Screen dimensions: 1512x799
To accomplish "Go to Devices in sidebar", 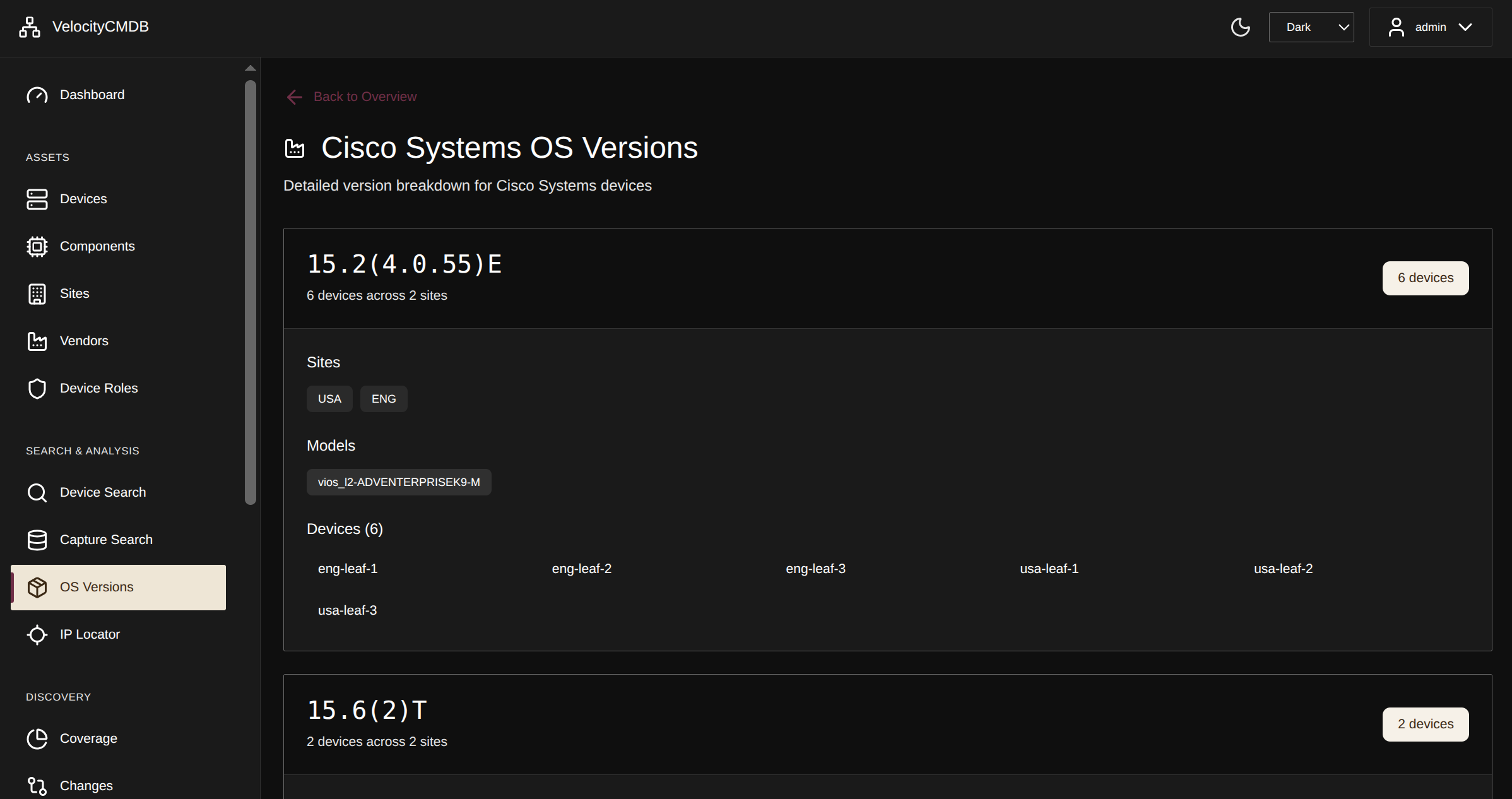I will [x=119, y=199].
